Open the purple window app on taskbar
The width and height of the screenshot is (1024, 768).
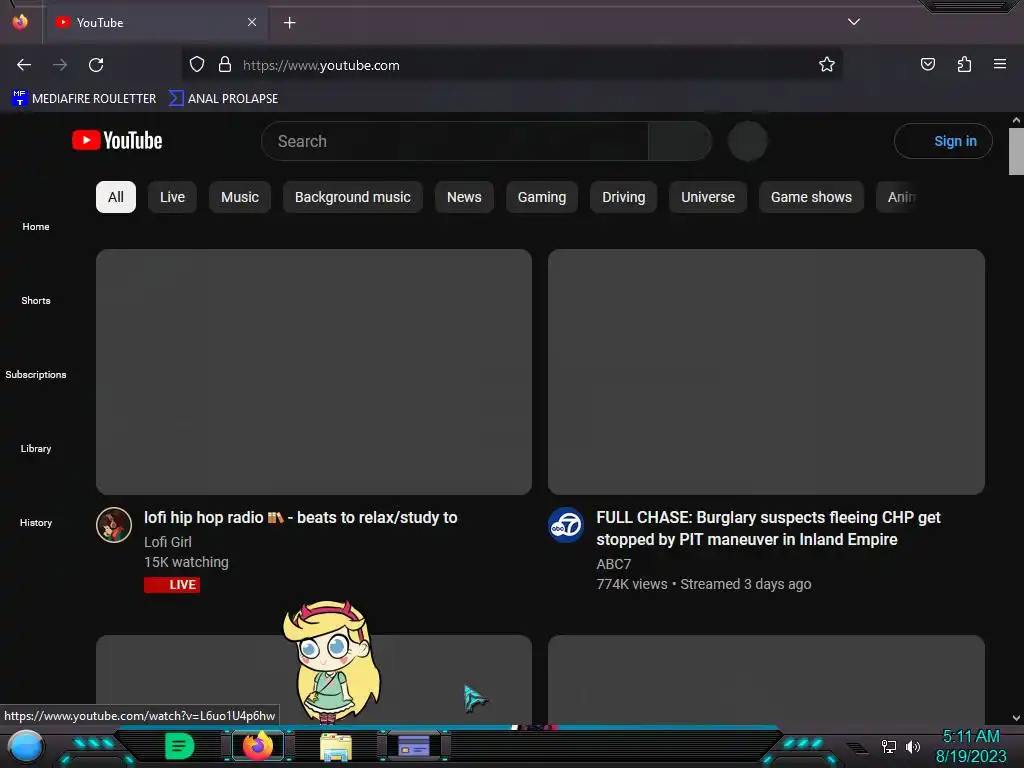click(414, 746)
